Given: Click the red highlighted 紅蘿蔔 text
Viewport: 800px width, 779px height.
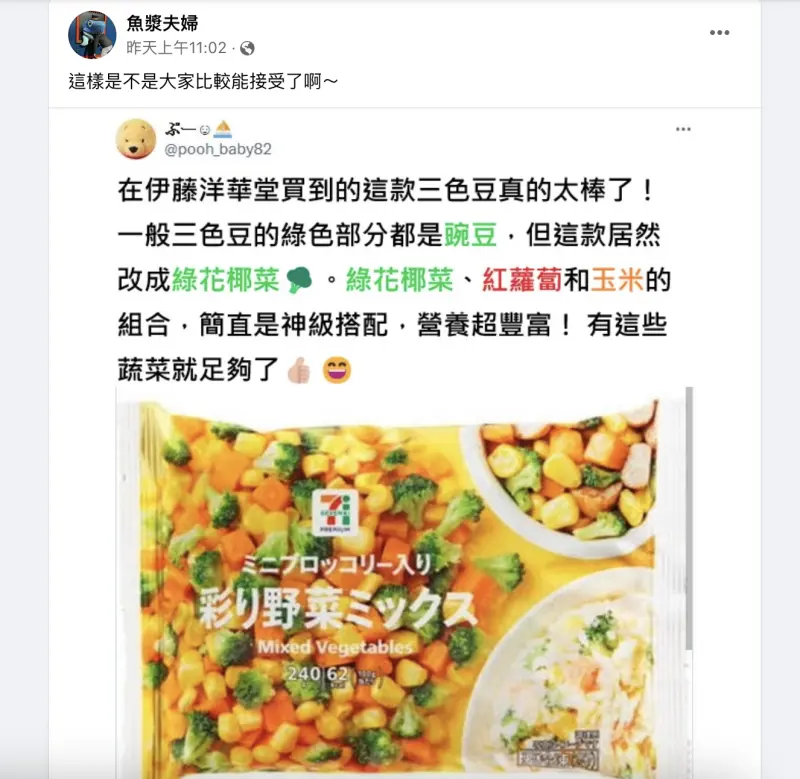Looking at the screenshot, I should tap(522, 280).
